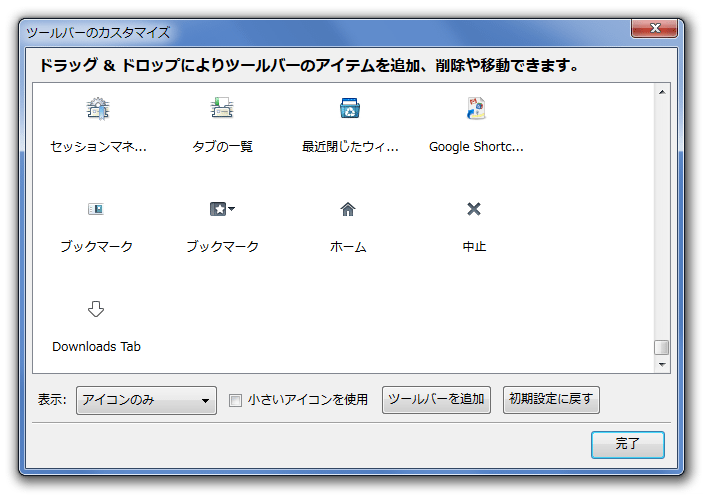706x499 pixels.
Task: Click the 初期設定に戻す button
Action: tap(551, 399)
